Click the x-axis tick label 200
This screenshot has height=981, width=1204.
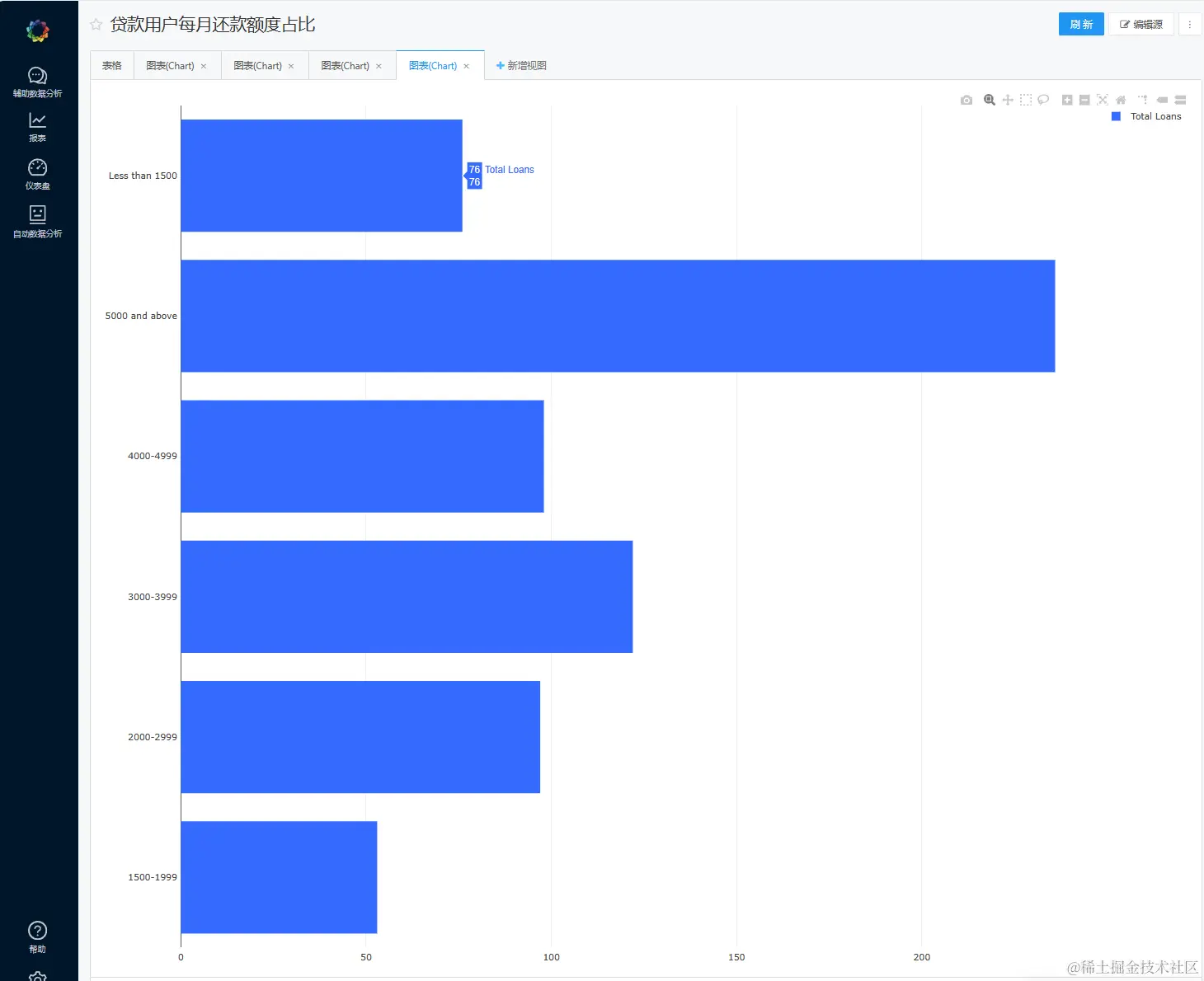922,957
